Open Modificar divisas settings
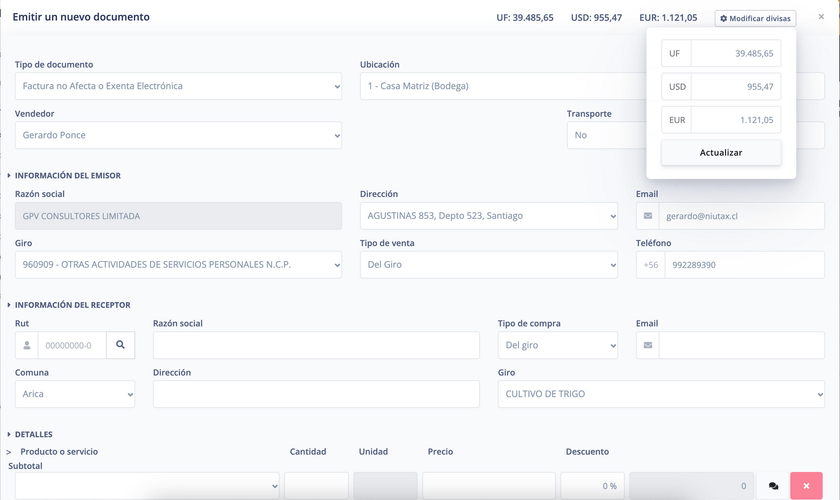This screenshot has height=500, width=840. click(x=755, y=18)
